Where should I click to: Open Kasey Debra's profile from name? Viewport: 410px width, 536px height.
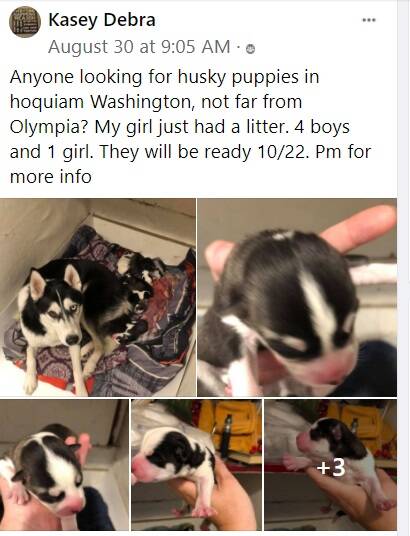[102, 20]
